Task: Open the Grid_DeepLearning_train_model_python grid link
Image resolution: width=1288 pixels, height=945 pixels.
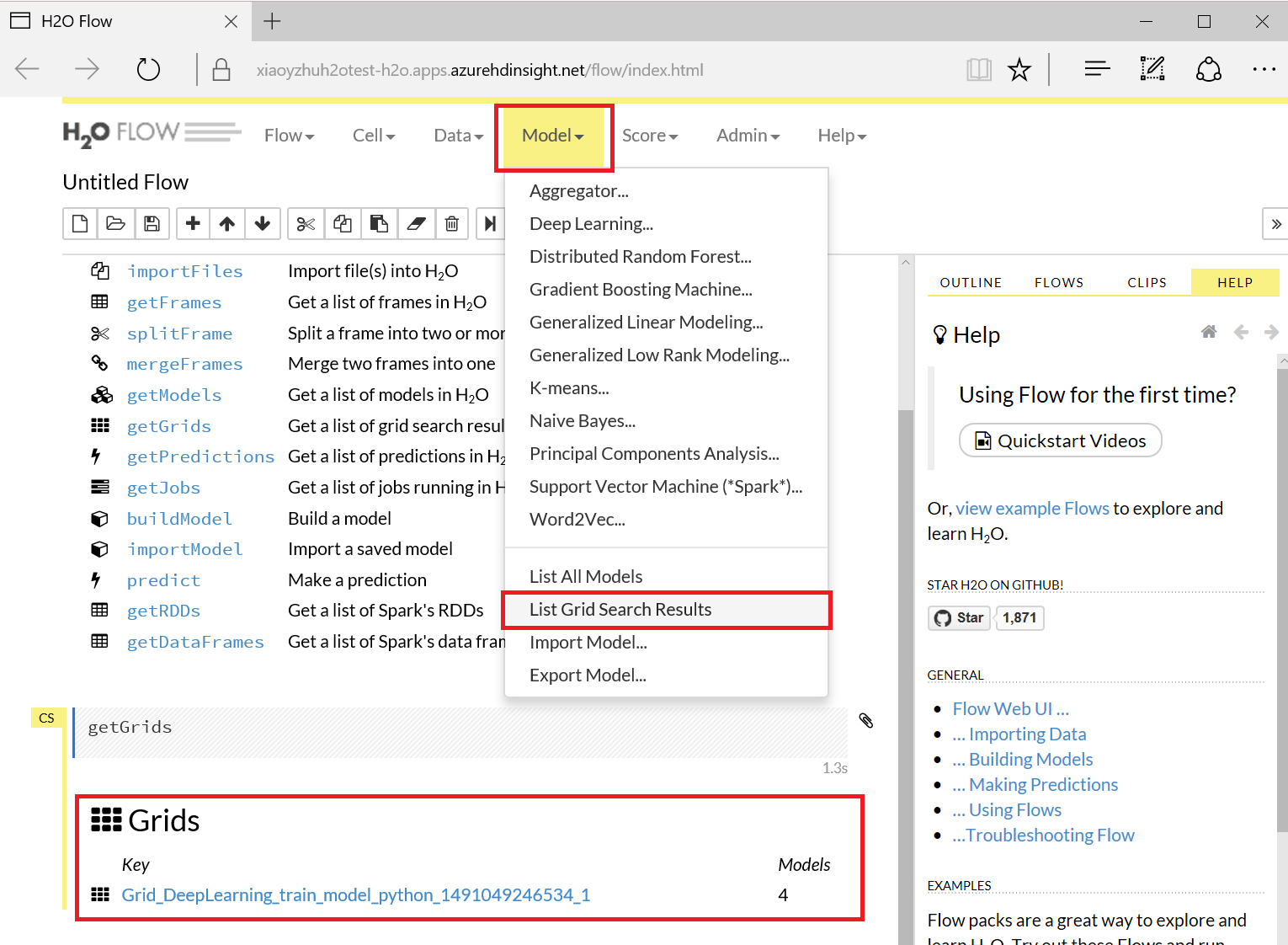Action: pos(356,895)
